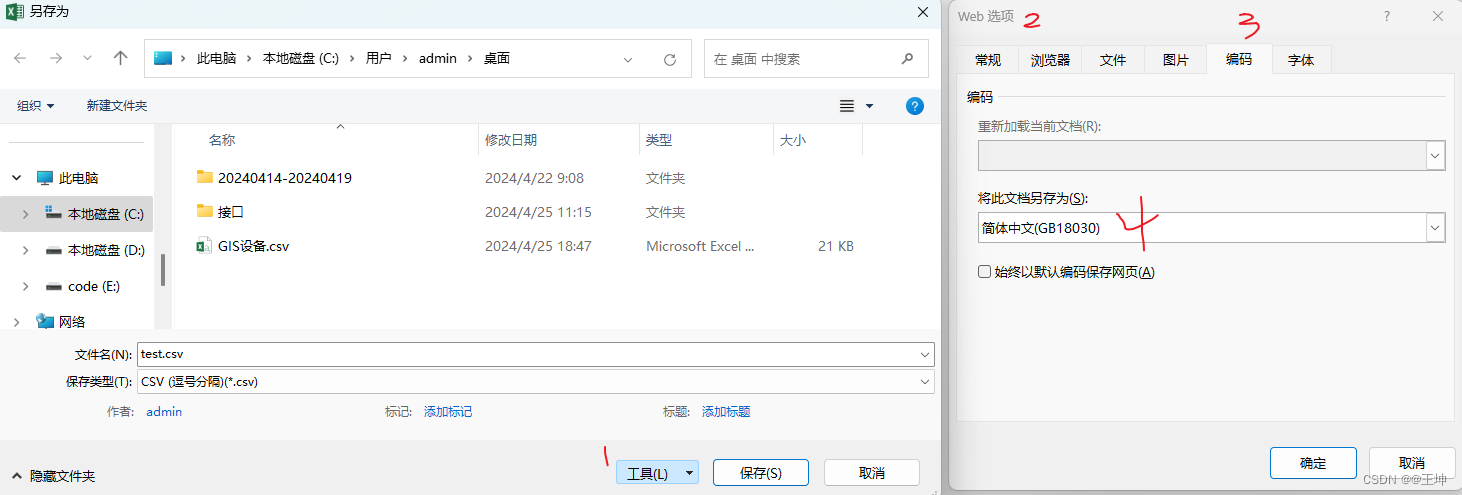Image resolution: width=1462 pixels, height=495 pixels.
Task: Click the Excel icon in Save As title bar
Action: coord(15,11)
